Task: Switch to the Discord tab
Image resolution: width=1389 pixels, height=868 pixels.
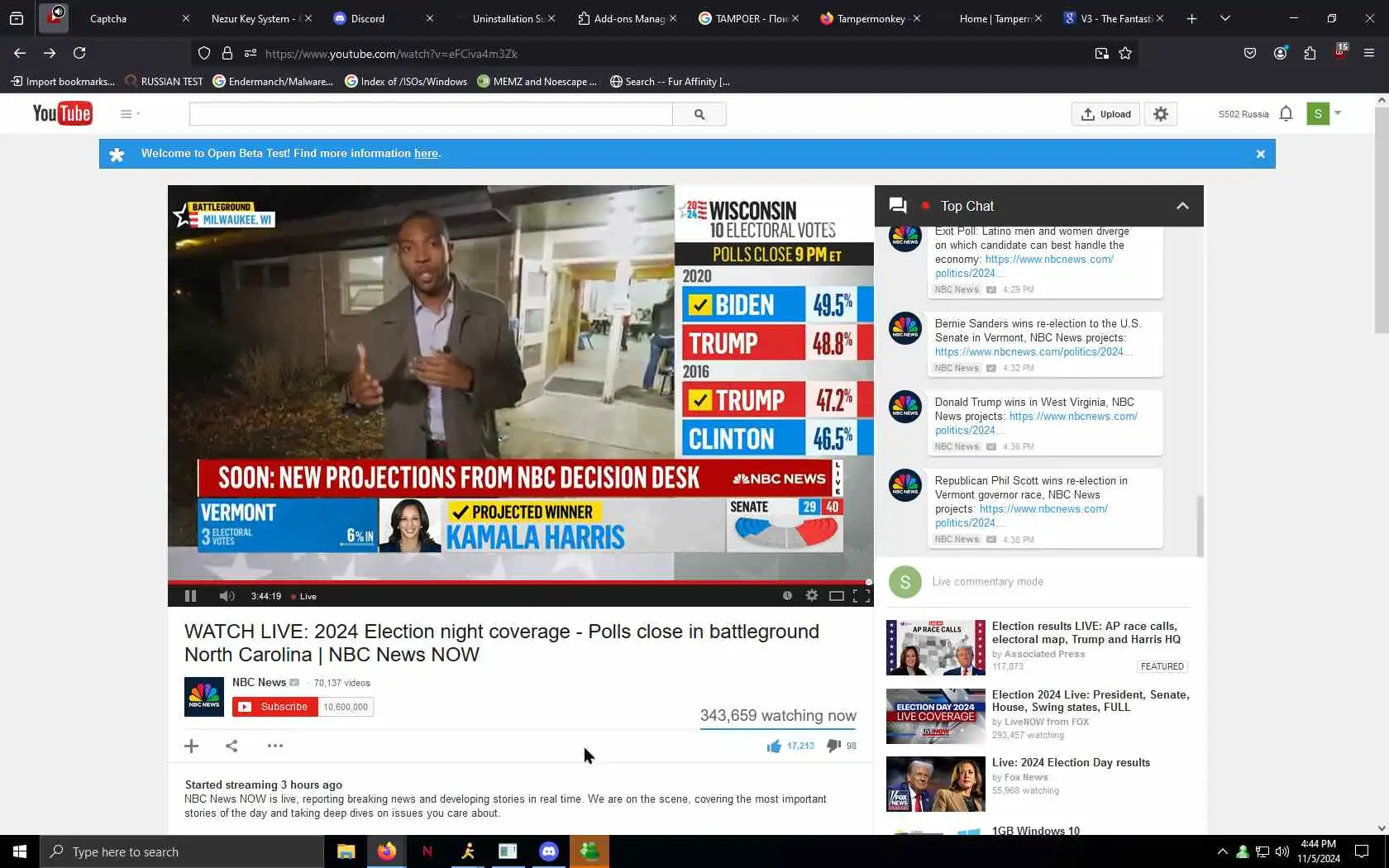Action: [x=379, y=18]
